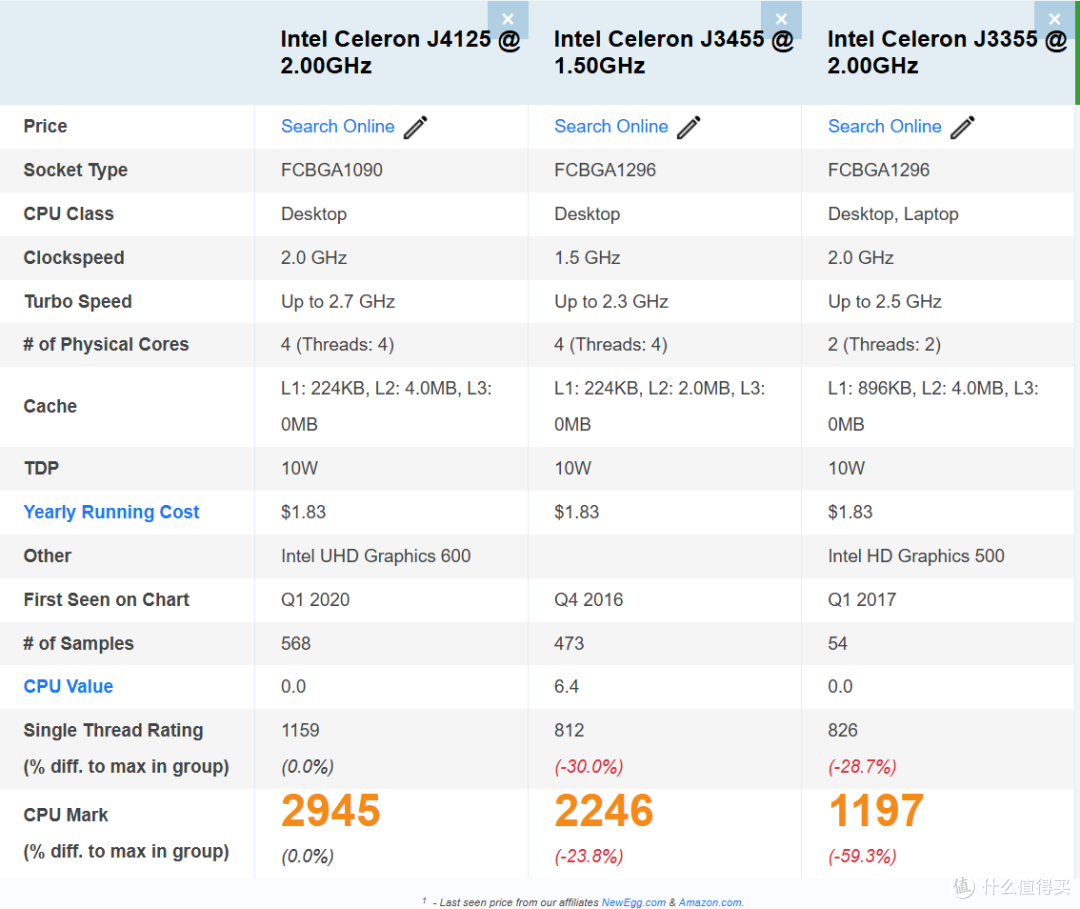Click the green scrollbar strip at top right
The height and width of the screenshot is (909, 1080).
click(x=1077, y=52)
